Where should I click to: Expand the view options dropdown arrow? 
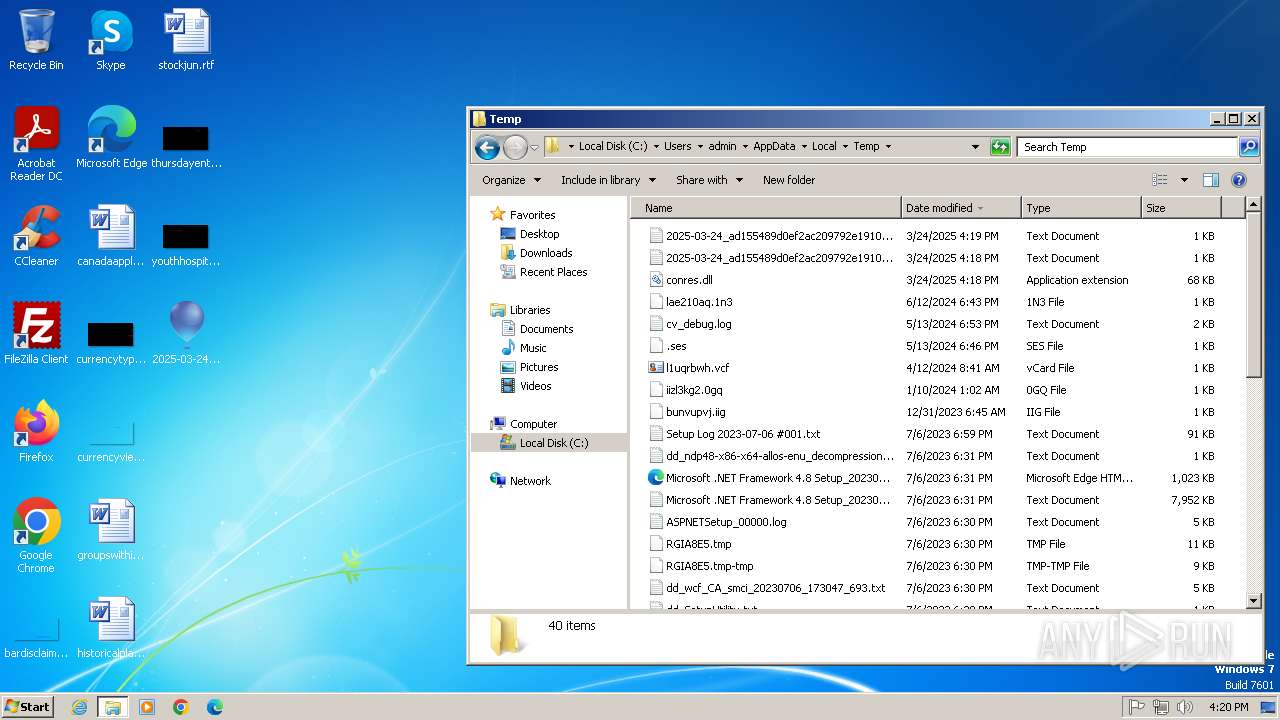1184,180
